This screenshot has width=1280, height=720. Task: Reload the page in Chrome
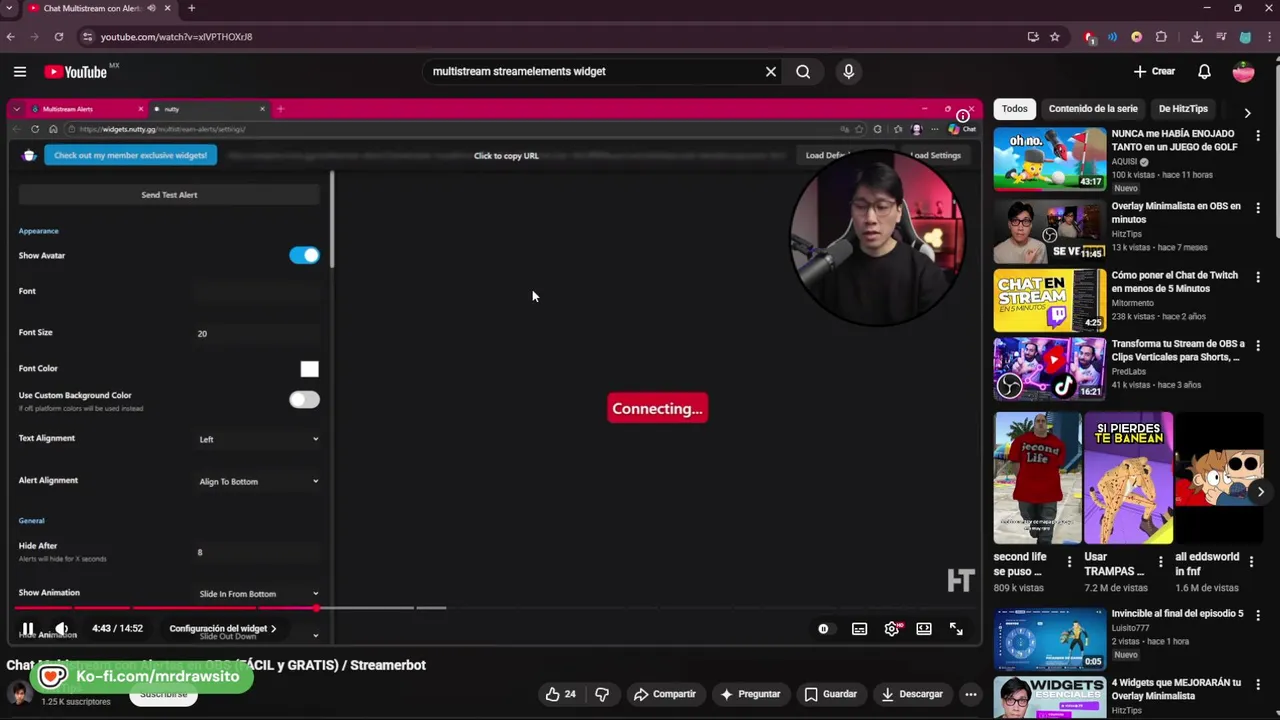coord(59,37)
